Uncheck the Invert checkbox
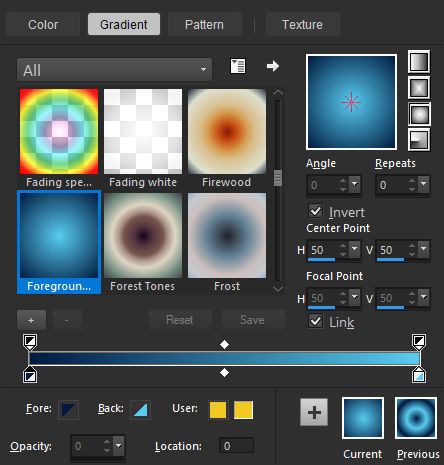 (315, 211)
